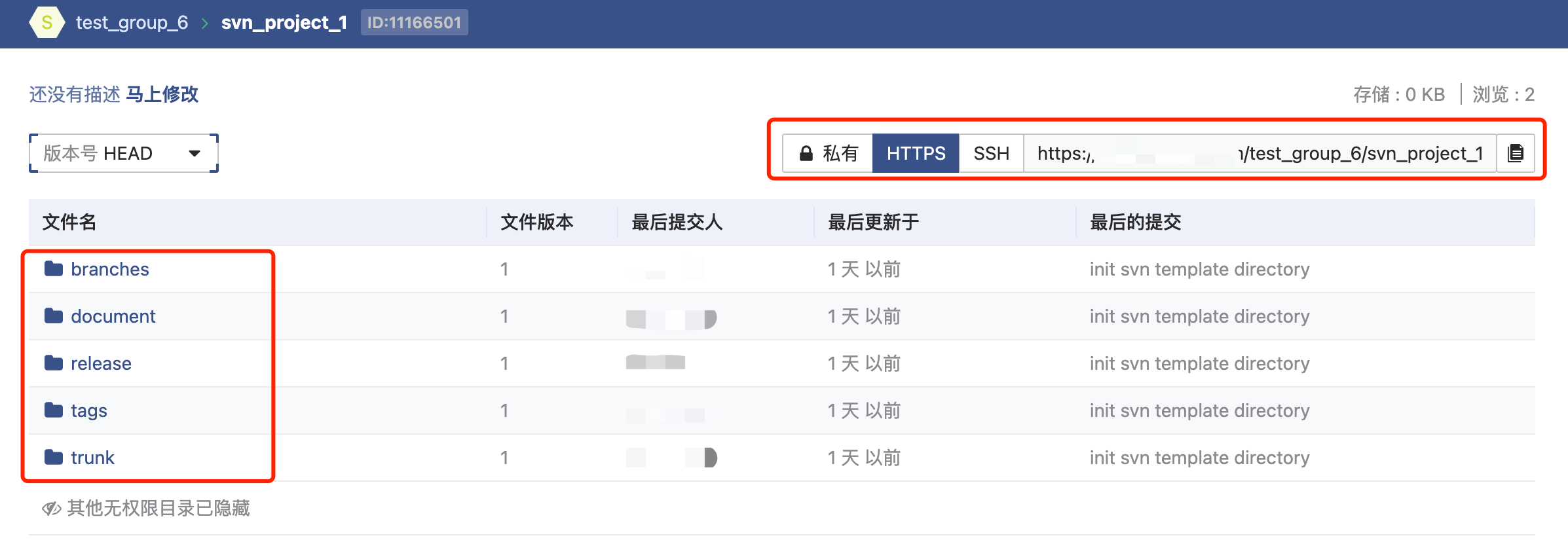
Task: Click the project ID:11166501 badge
Action: pyautogui.click(x=414, y=23)
